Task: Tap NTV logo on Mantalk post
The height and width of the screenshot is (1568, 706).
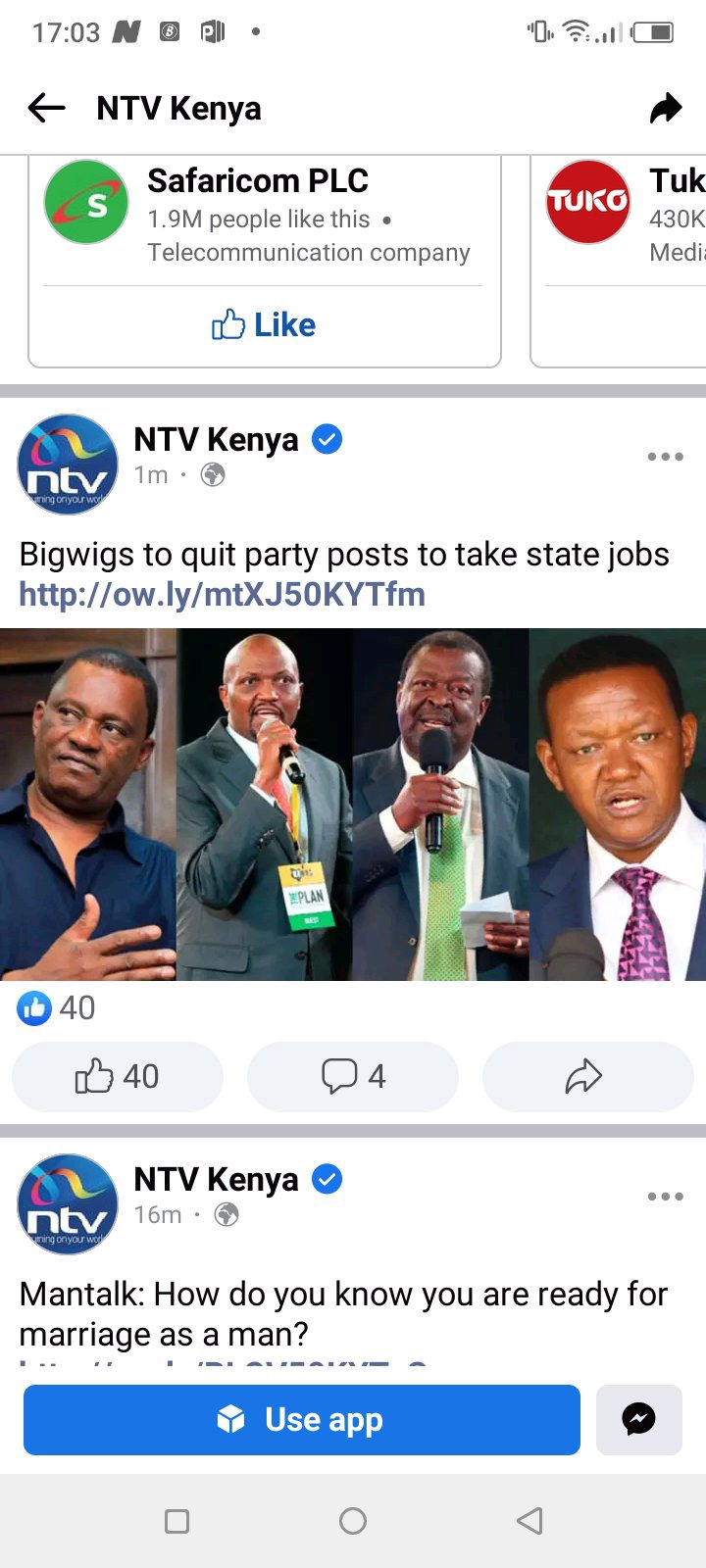Action: pyautogui.click(x=68, y=1204)
